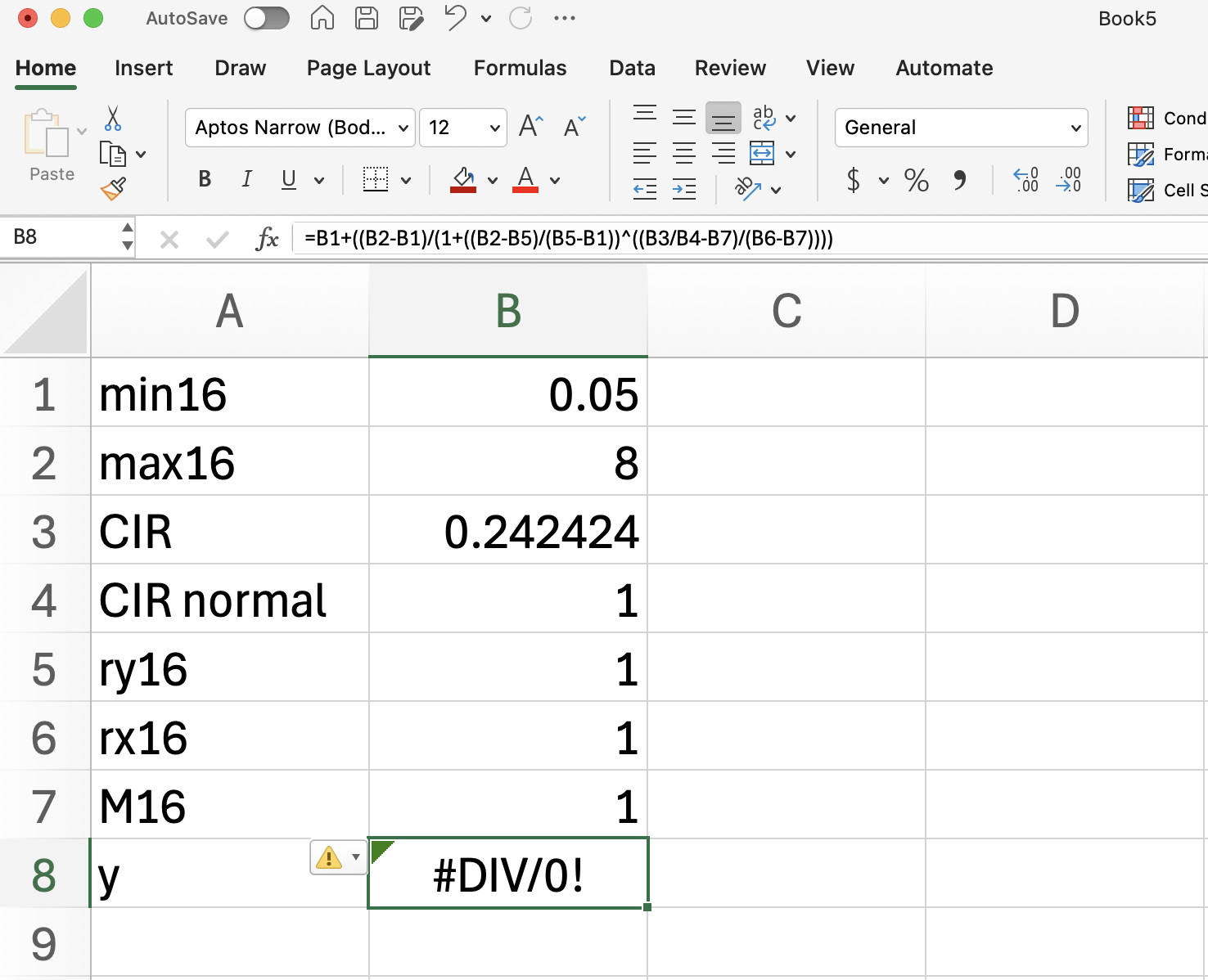Open the font color dropdown arrow
Viewport: 1208px width, 980px height.
pos(555,180)
